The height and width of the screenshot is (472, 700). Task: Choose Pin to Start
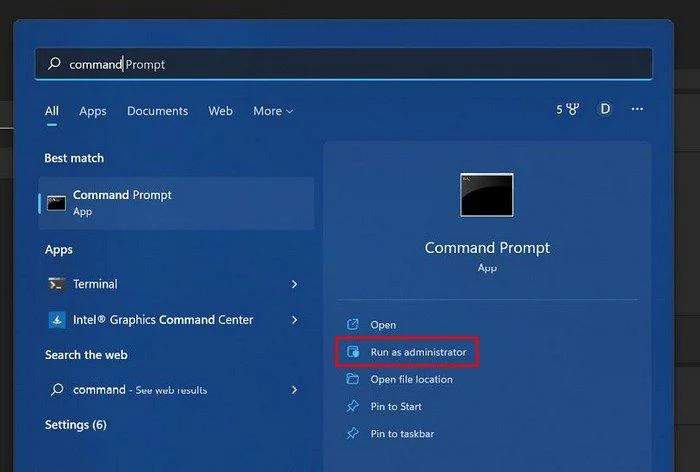[x=396, y=406]
